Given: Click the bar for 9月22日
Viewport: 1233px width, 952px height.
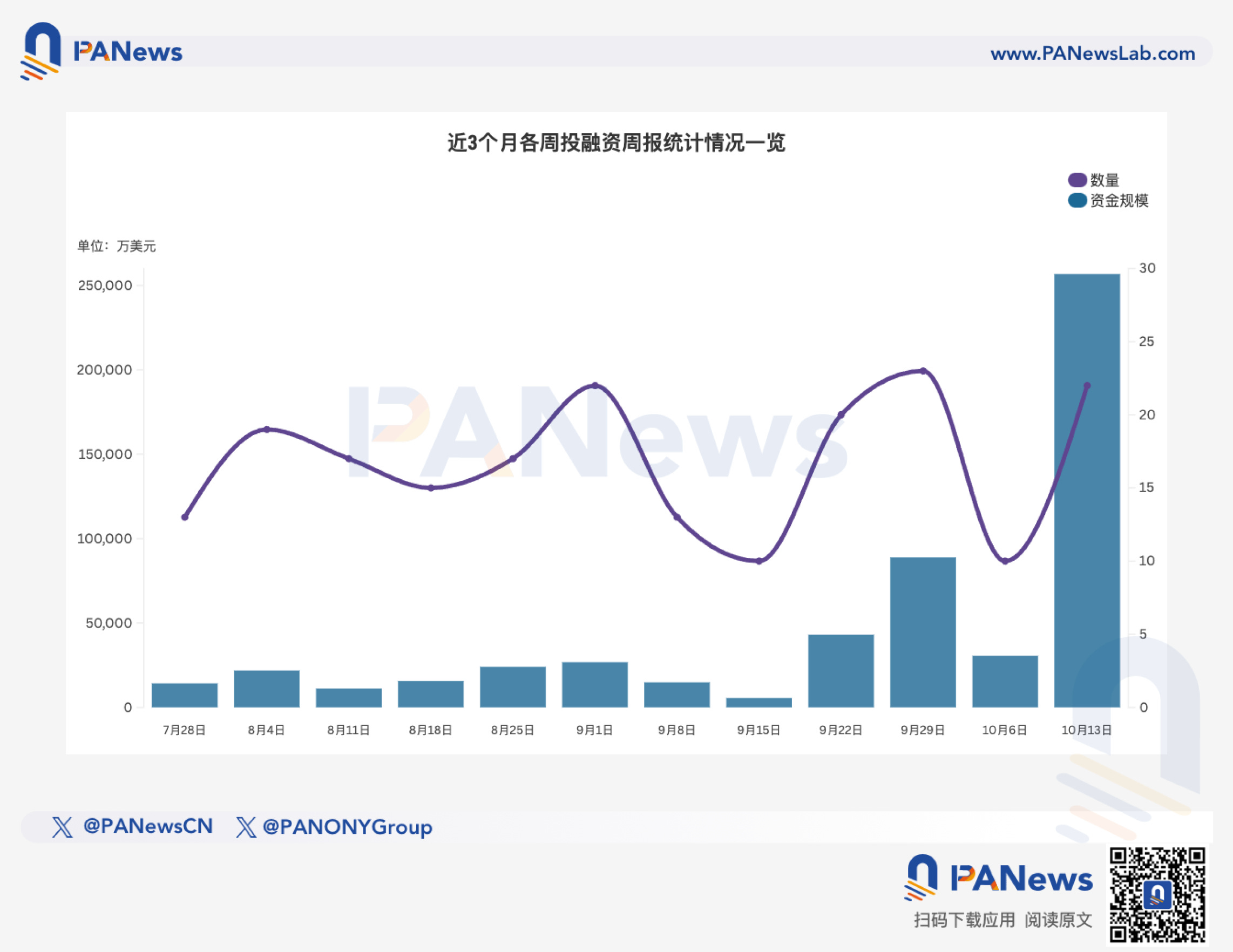Looking at the screenshot, I should pyautogui.click(x=841, y=670).
